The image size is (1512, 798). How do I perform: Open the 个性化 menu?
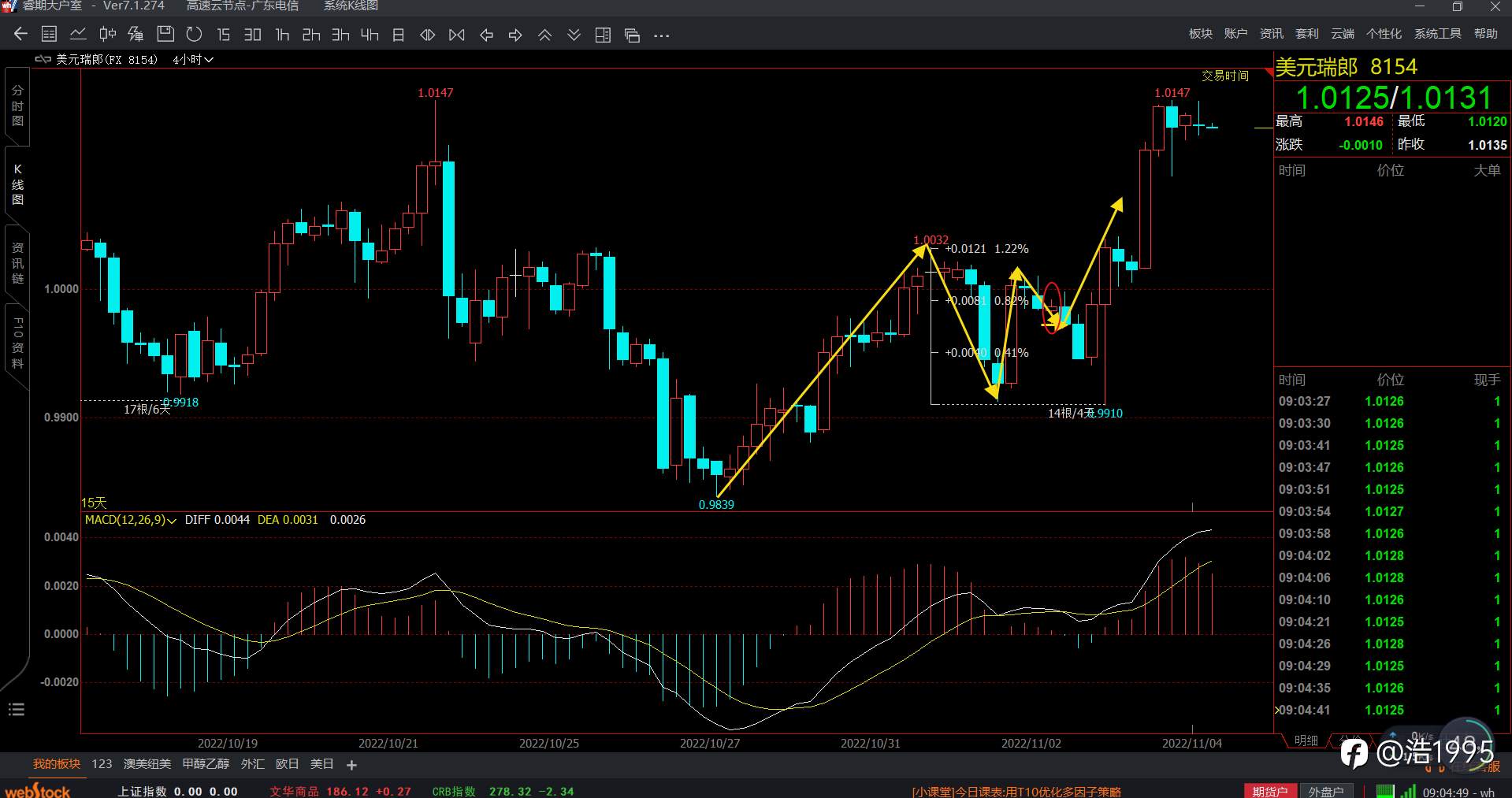(1384, 33)
